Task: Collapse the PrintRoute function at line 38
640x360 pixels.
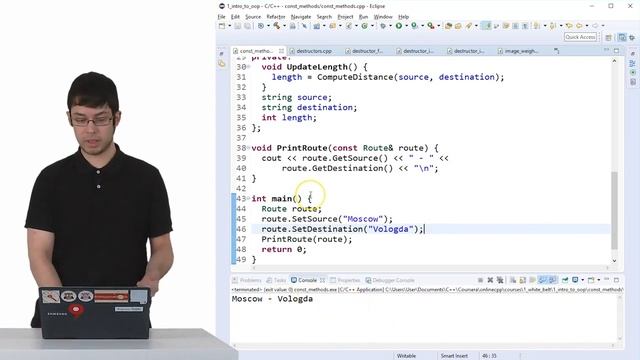Action: coord(248,148)
